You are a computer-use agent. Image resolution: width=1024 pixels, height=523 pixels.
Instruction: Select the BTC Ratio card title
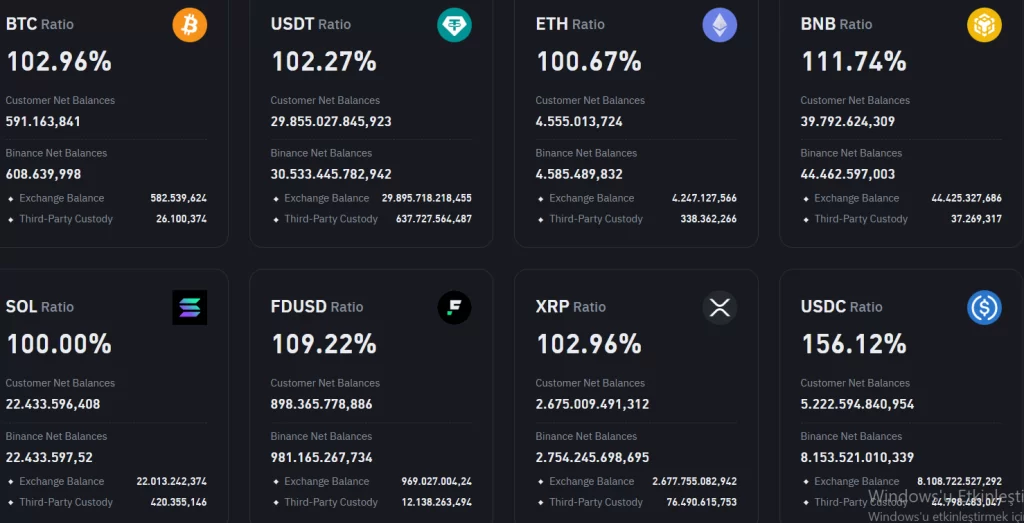40,24
